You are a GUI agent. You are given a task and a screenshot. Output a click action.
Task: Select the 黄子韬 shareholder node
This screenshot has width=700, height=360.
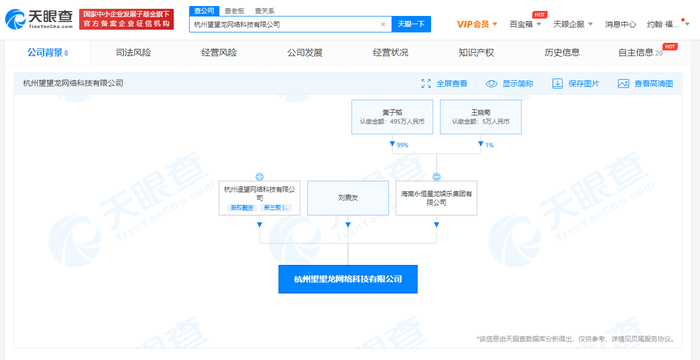coord(392,117)
